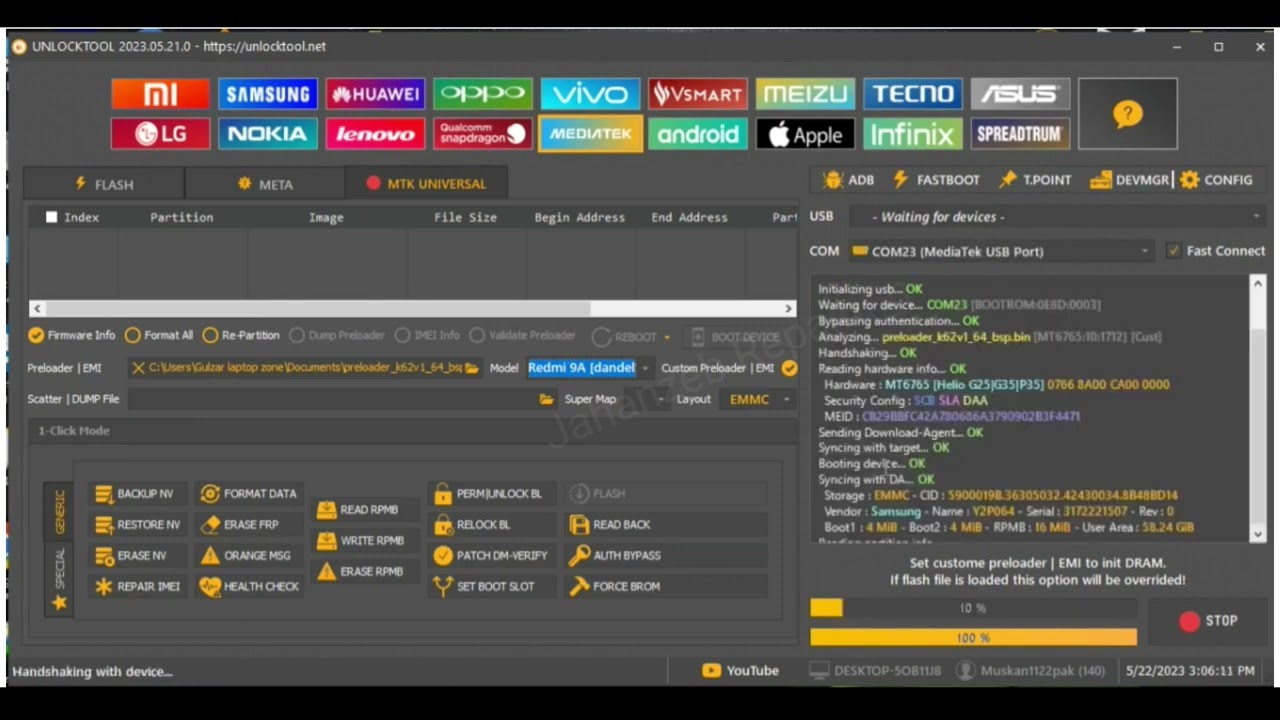Click FORMAT DATA button

tap(249, 494)
